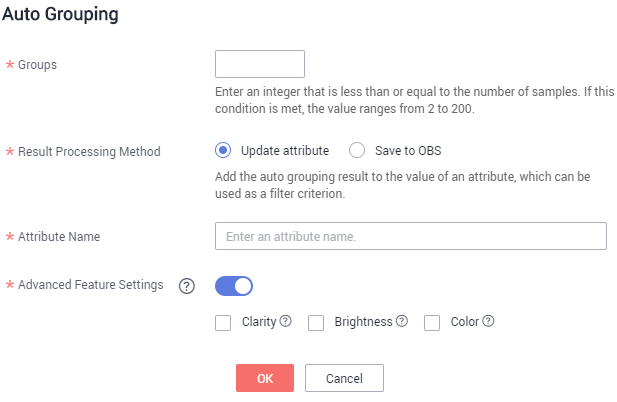The width and height of the screenshot is (617, 402).
Task: Click the Attribute Name text field
Action: [411, 236]
